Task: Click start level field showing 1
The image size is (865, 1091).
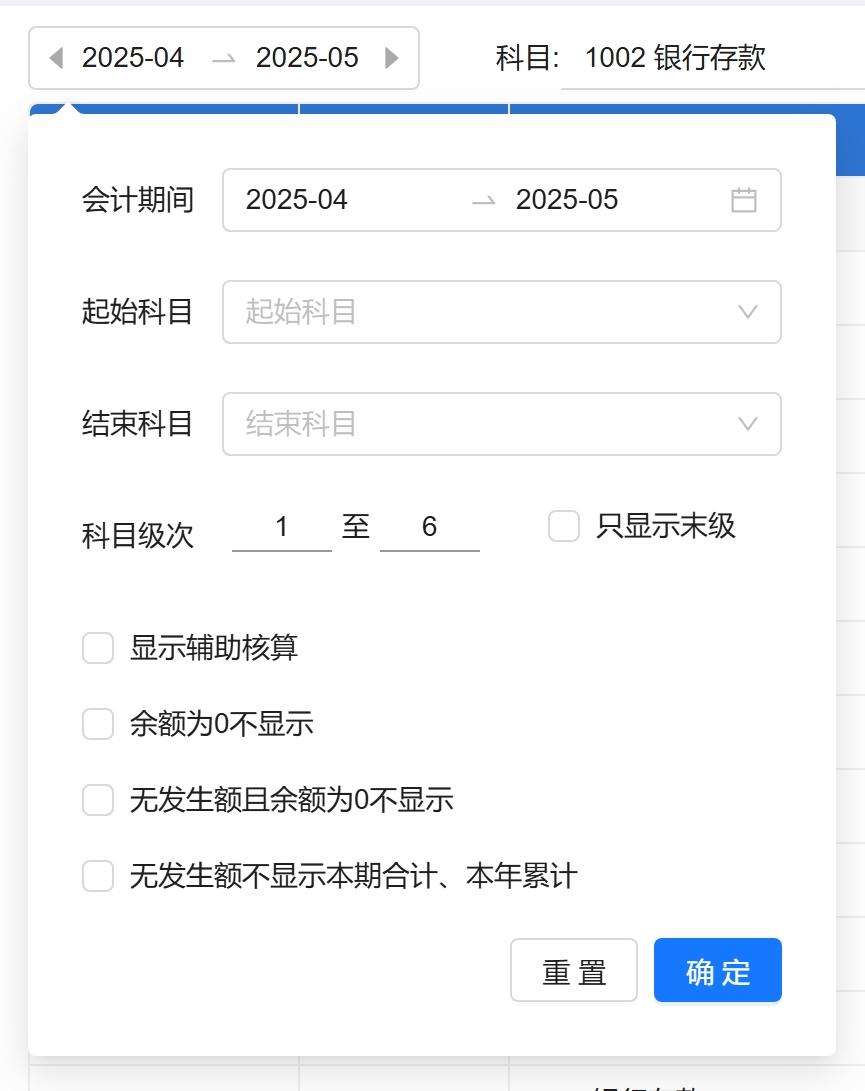Action: 282,527
